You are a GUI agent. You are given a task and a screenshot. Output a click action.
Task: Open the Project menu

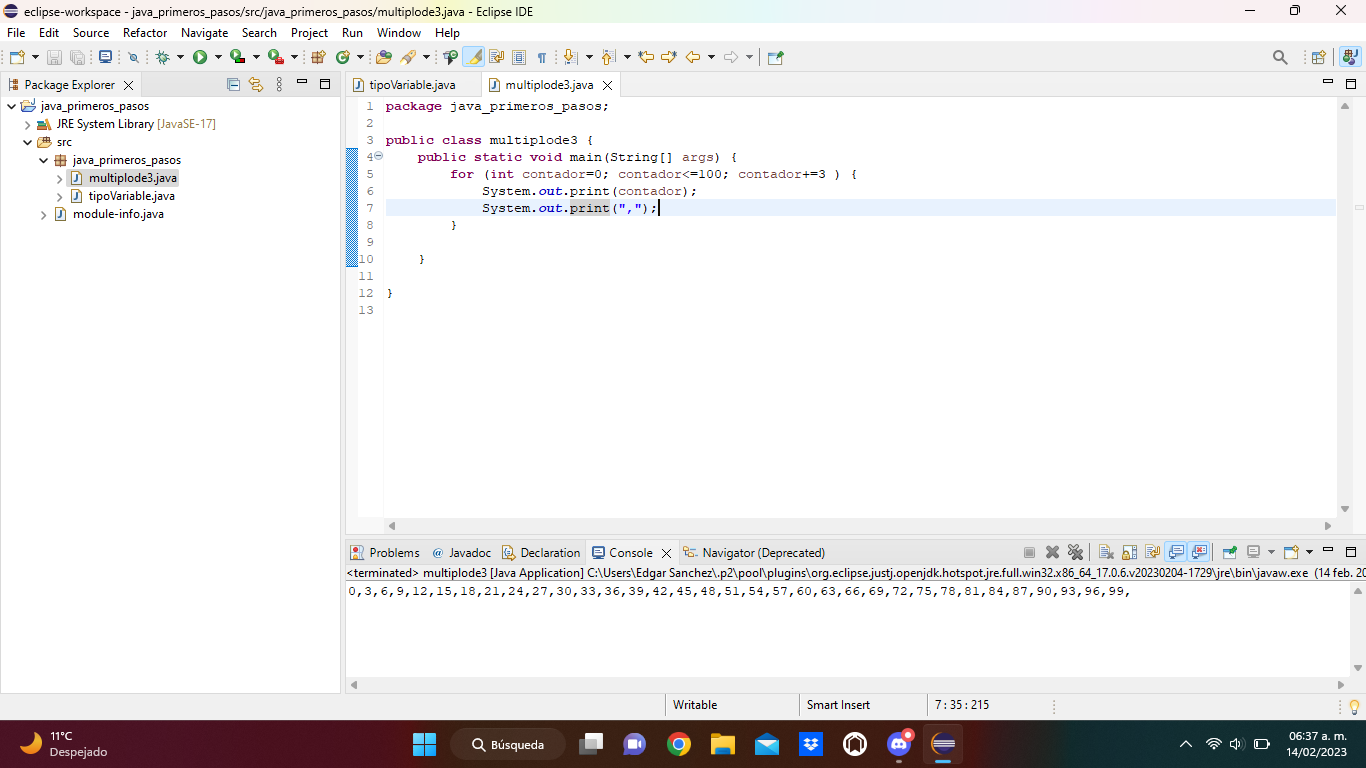pyautogui.click(x=309, y=33)
